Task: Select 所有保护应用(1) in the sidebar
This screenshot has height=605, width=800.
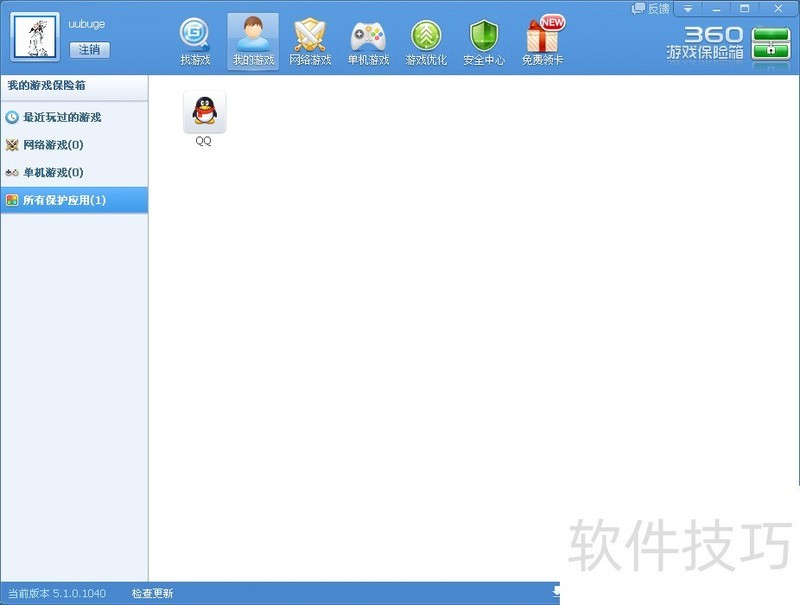Action: click(x=74, y=200)
